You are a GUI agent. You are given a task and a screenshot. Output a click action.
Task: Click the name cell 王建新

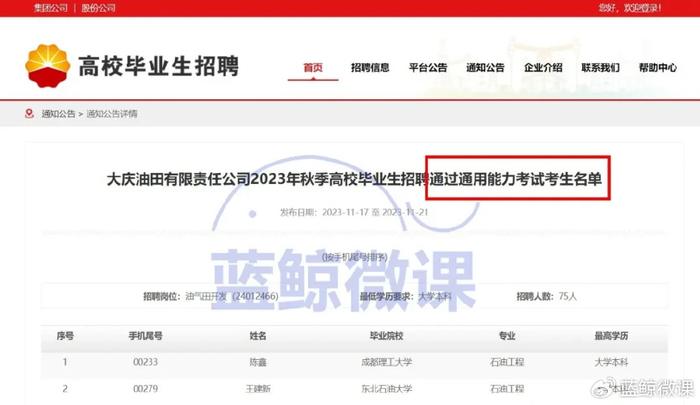258,389
